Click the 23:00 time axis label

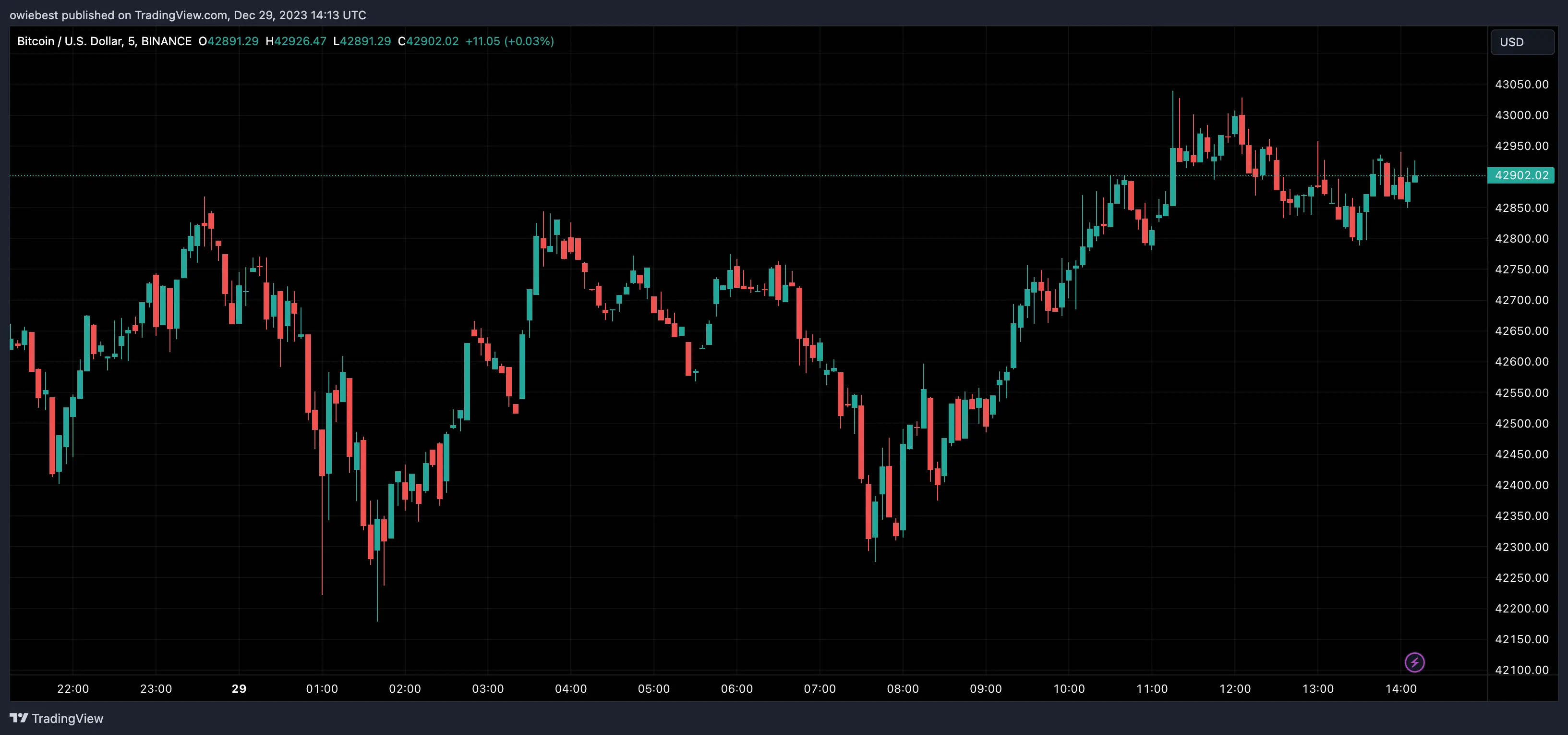156,689
